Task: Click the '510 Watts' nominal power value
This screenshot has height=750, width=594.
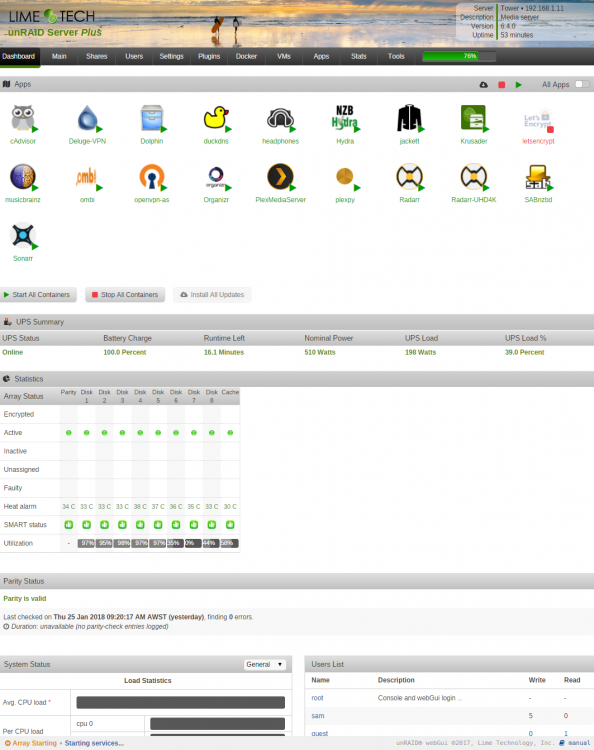Action: 320,353
